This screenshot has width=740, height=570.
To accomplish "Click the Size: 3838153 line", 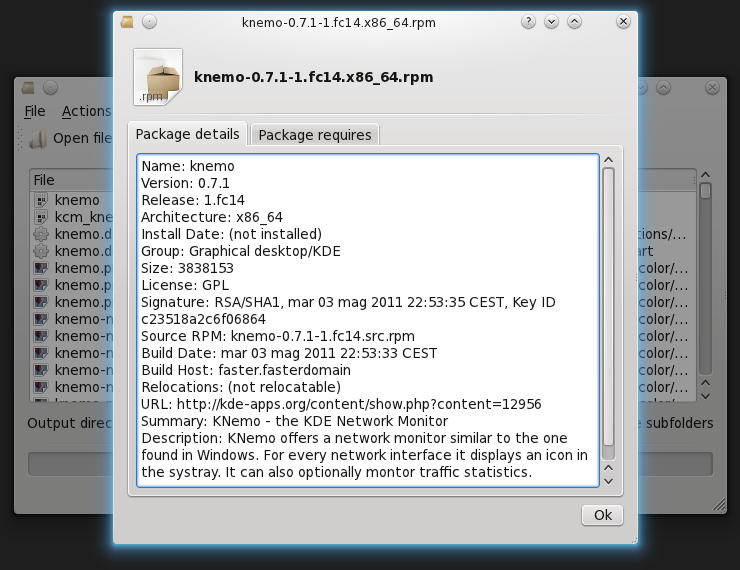I will pos(187,268).
